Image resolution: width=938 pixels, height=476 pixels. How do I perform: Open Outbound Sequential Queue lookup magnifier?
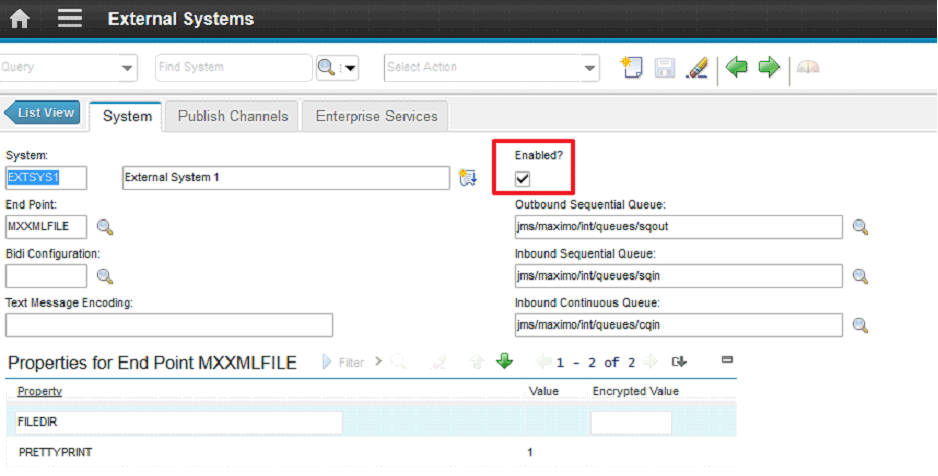pyautogui.click(x=860, y=227)
